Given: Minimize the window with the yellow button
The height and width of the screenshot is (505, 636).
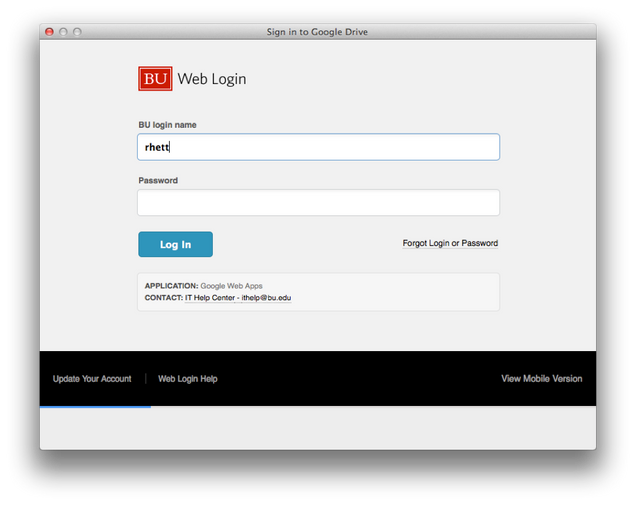Looking at the screenshot, I should (63, 32).
